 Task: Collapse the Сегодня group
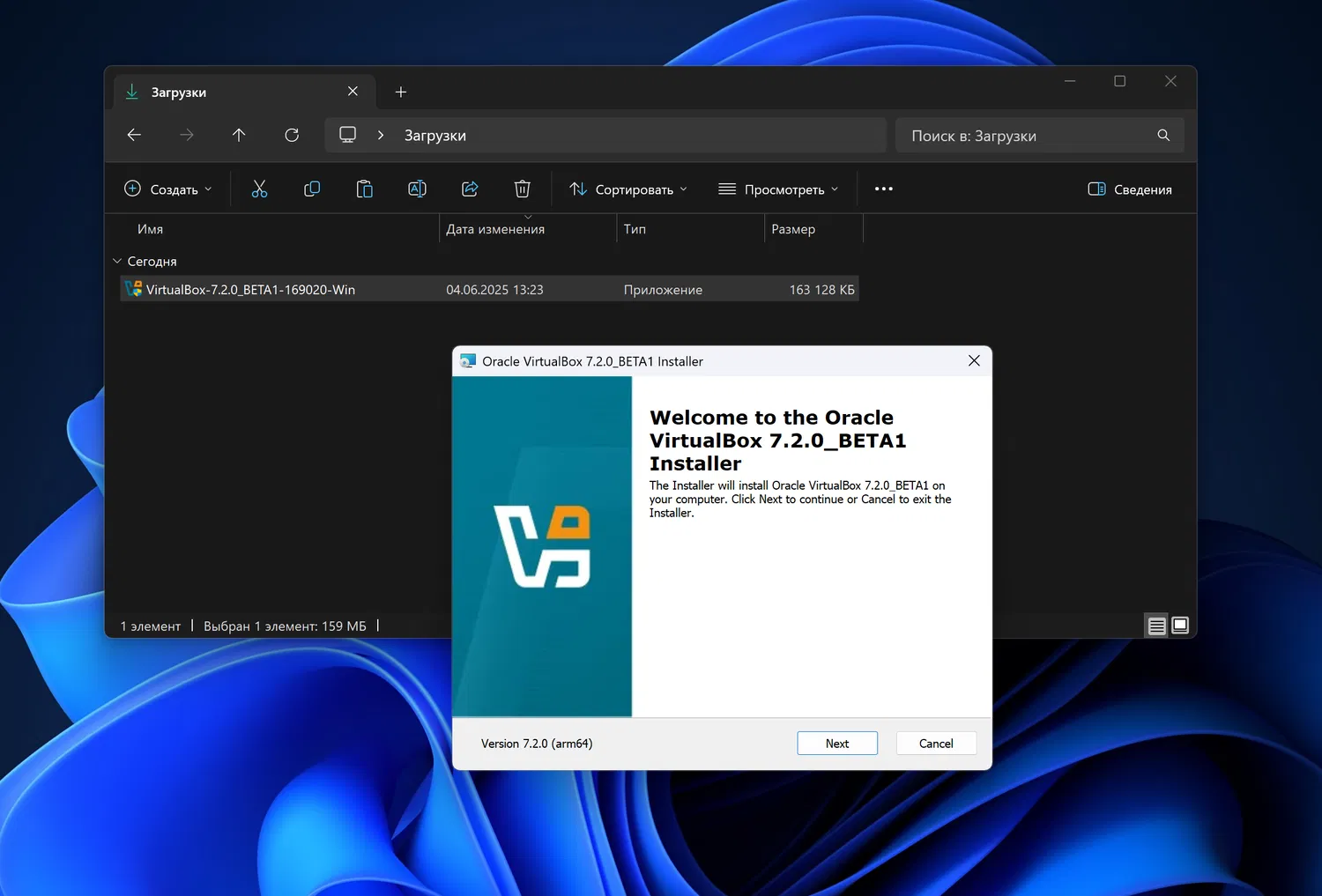click(x=117, y=261)
